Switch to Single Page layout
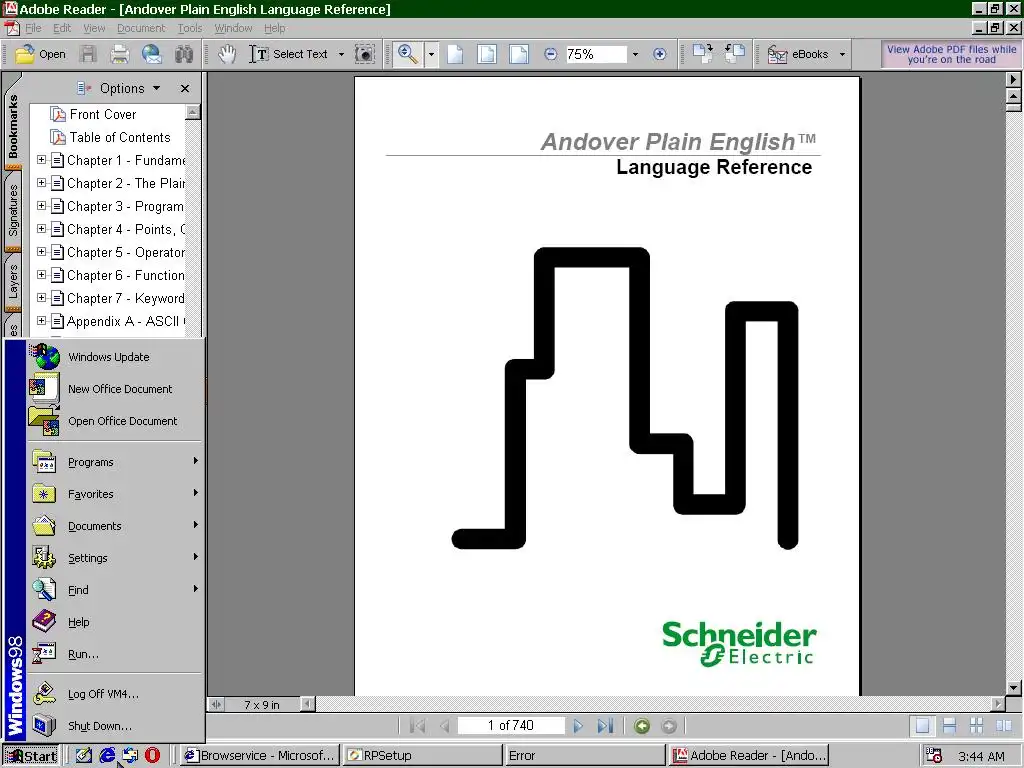Screen dimensions: 1024x768 922,726
